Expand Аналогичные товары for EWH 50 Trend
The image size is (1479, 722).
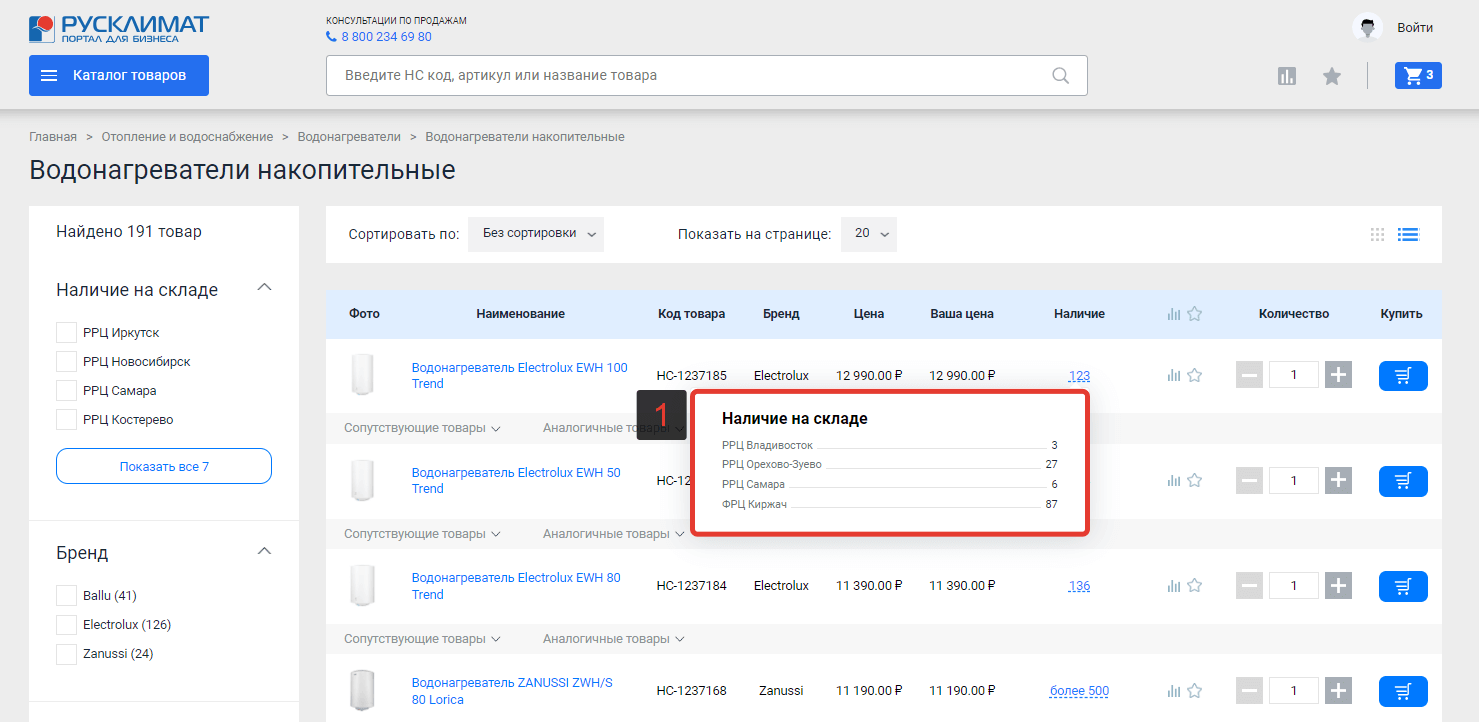tap(614, 534)
